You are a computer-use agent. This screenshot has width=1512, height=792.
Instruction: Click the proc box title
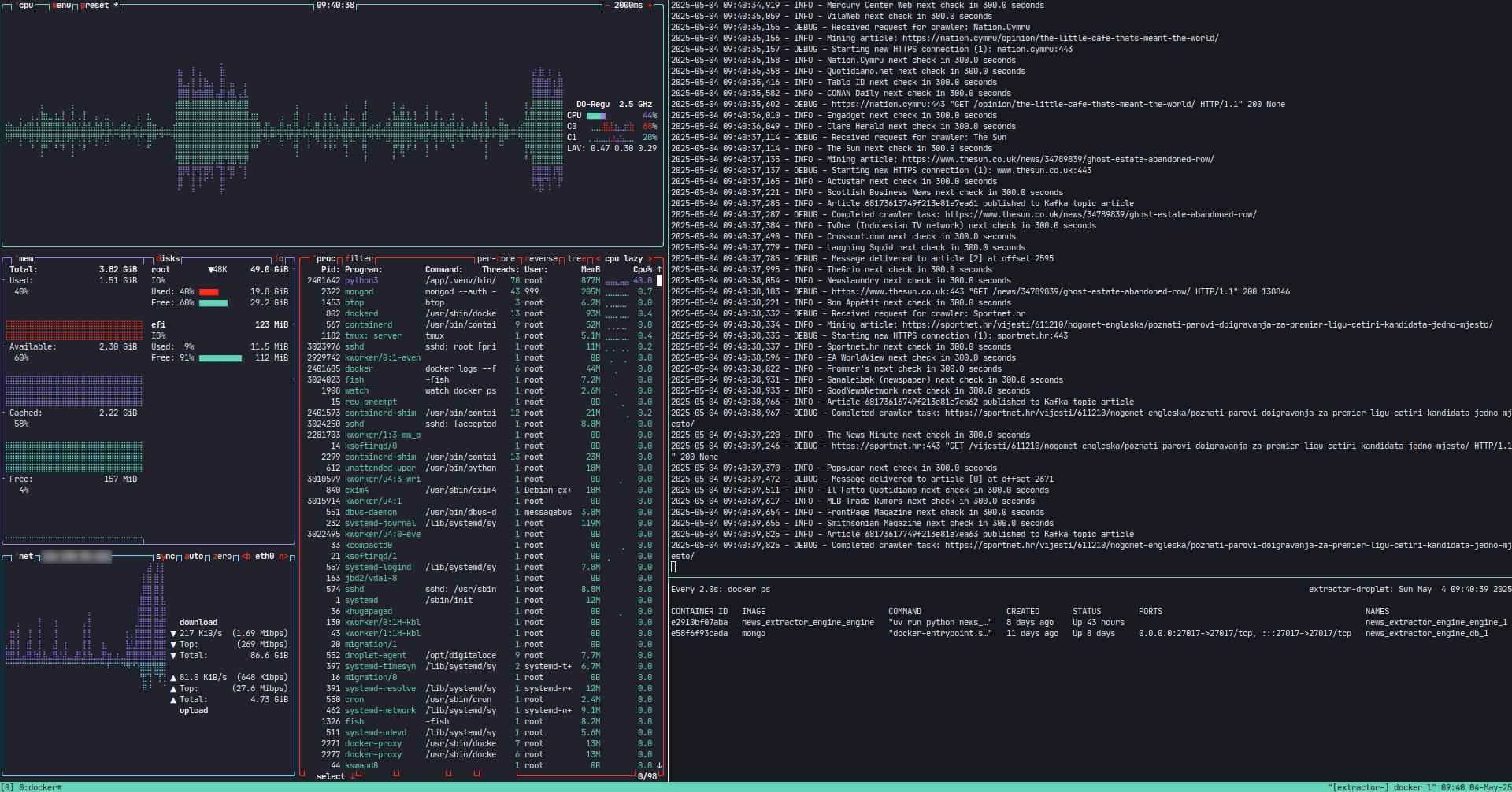(x=326, y=259)
